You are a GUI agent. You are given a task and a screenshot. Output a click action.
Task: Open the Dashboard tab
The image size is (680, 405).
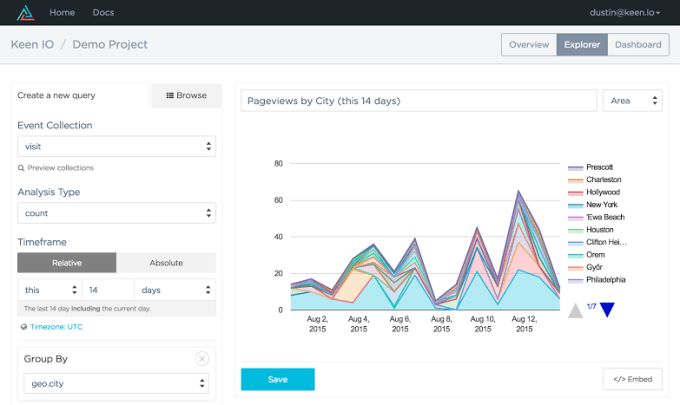[637, 45]
